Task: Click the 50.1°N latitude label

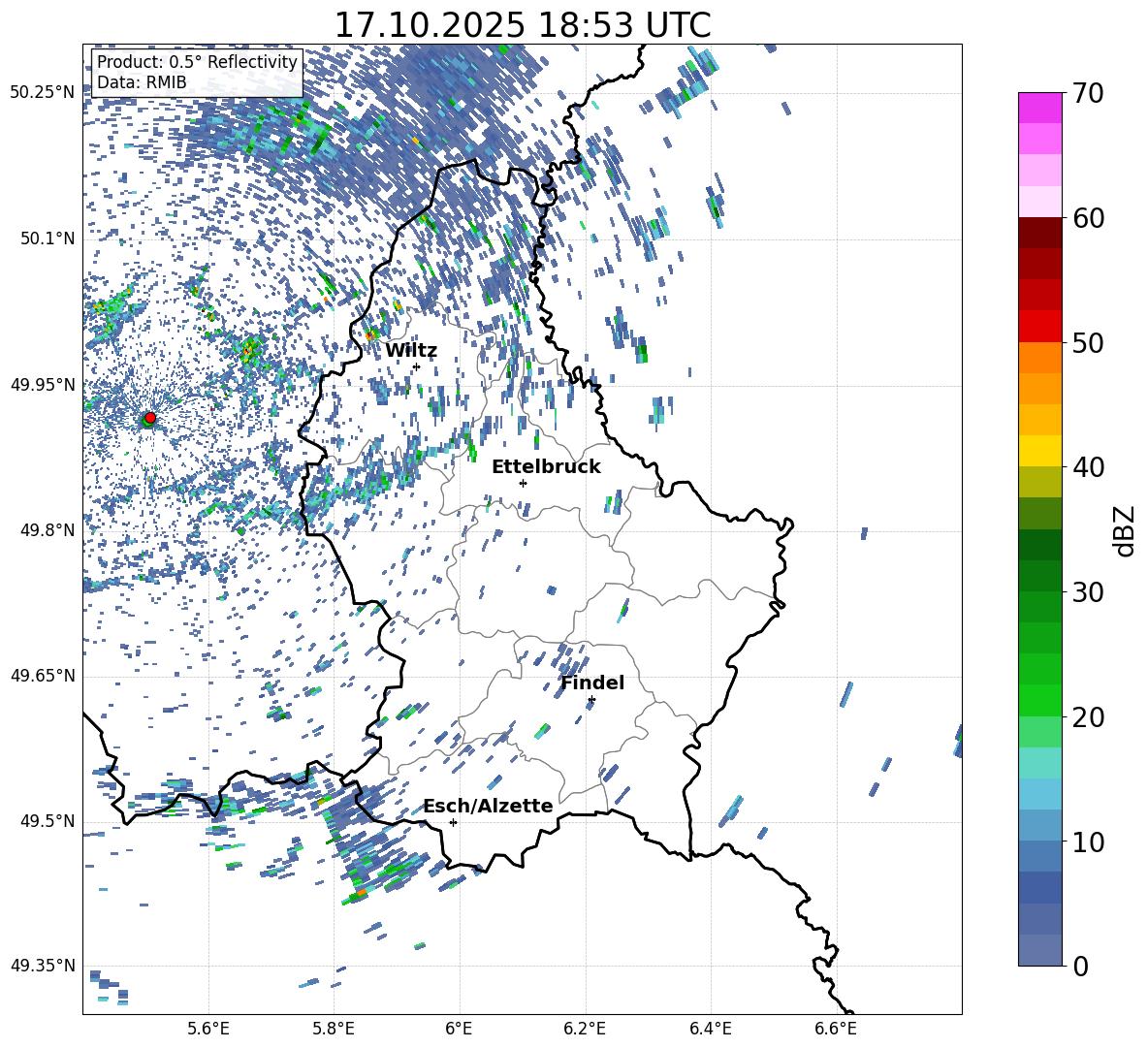Action: tap(47, 238)
